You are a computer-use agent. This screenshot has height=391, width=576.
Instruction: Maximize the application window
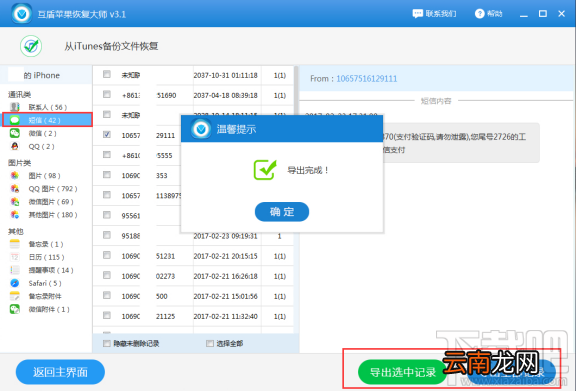pos(543,14)
